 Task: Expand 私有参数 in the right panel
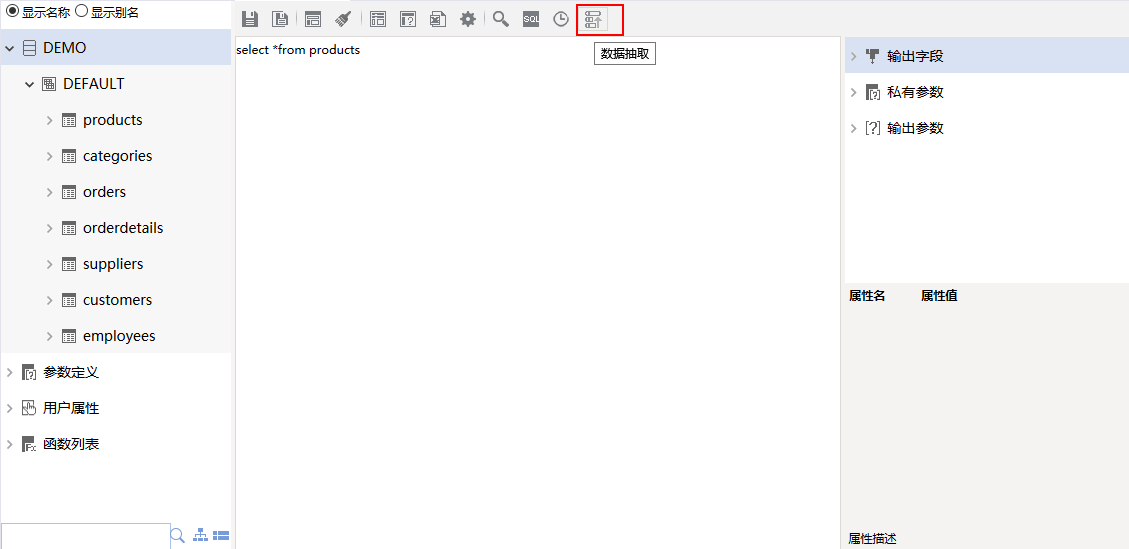[853, 92]
